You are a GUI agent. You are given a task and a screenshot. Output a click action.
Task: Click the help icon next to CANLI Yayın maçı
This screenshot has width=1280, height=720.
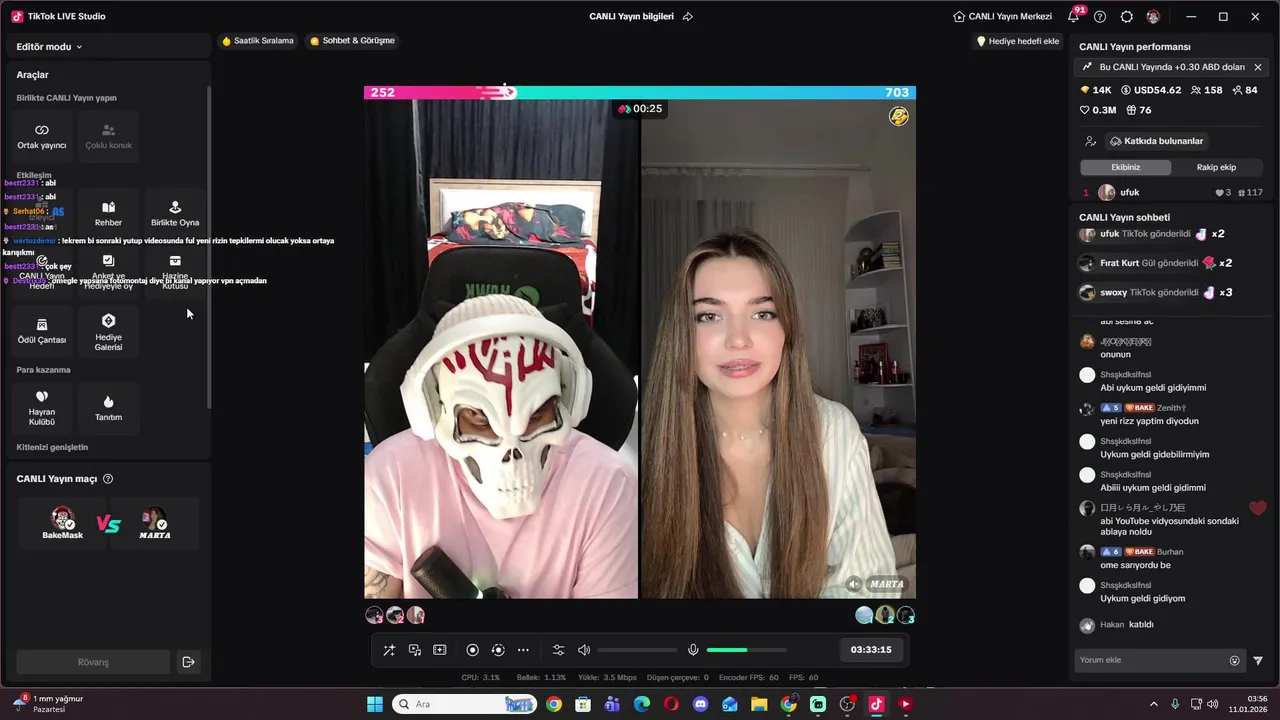tap(108, 479)
